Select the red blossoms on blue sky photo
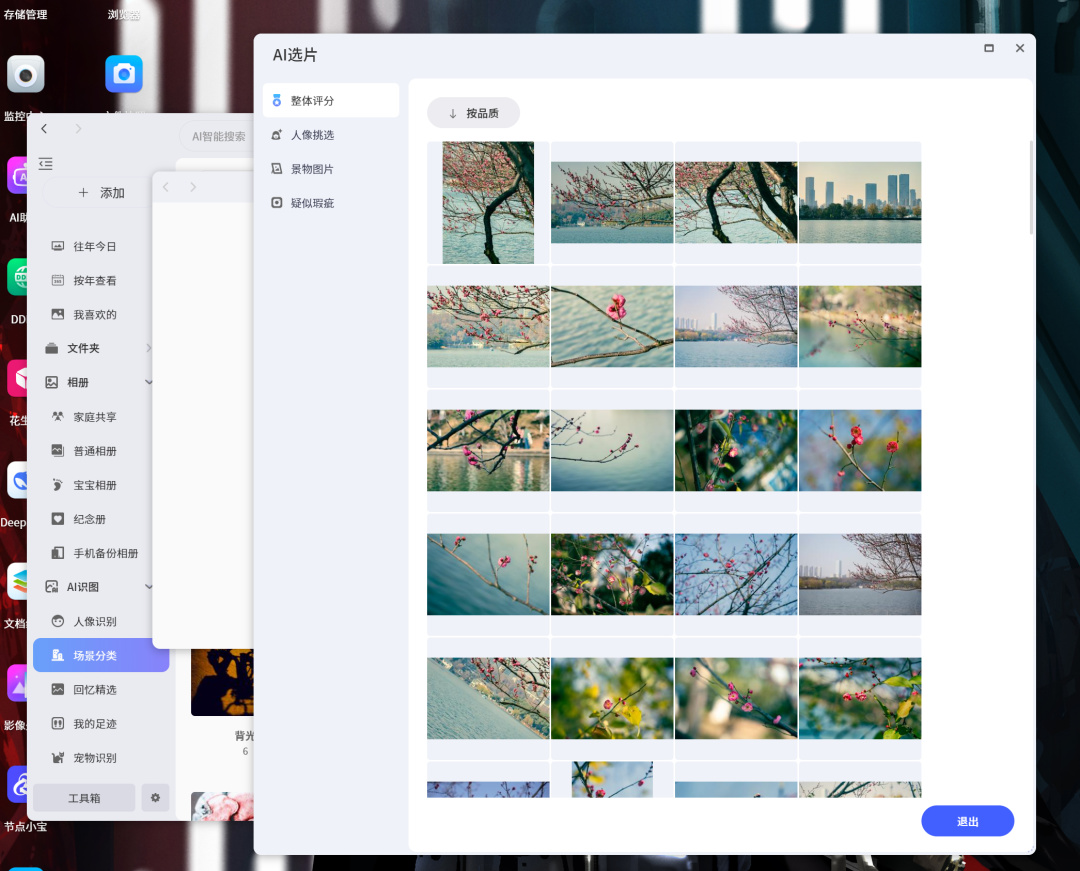The width and height of the screenshot is (1080, 871). click(x=860, y=450)
